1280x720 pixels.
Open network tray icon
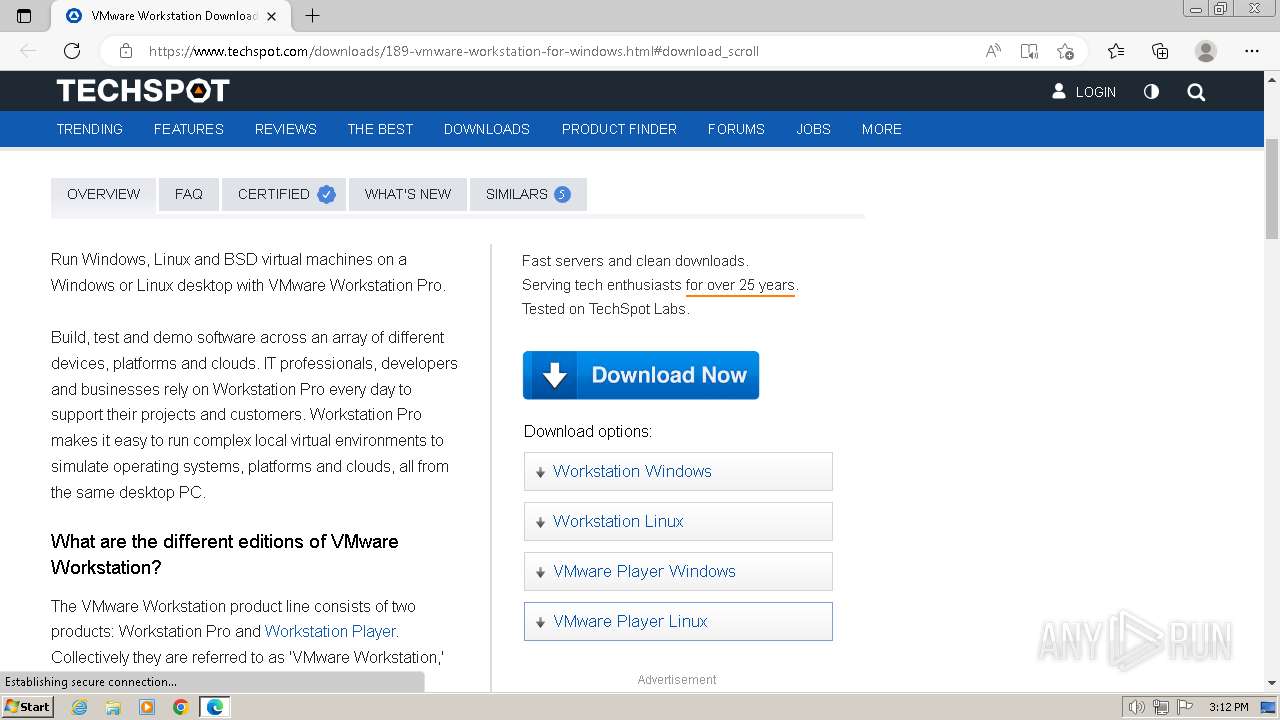click(1161, 707)
